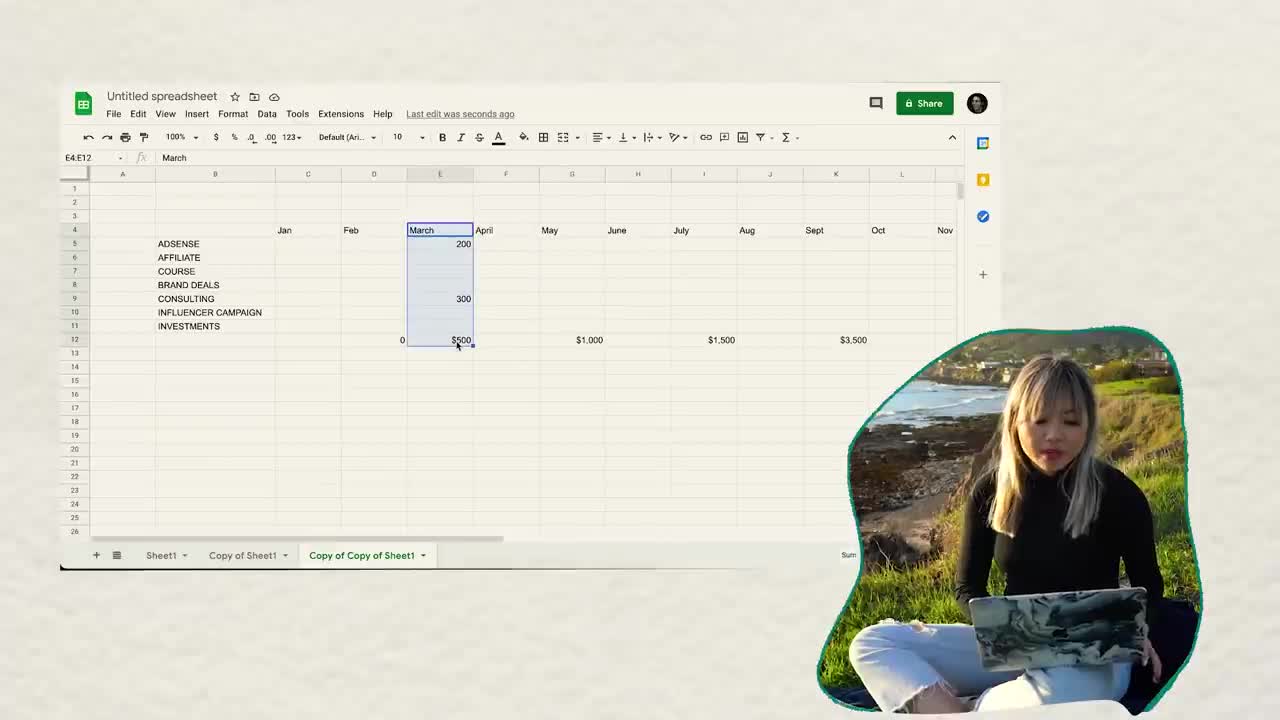Open the Insert menu
1280x720 pixels.
[196, 114]
